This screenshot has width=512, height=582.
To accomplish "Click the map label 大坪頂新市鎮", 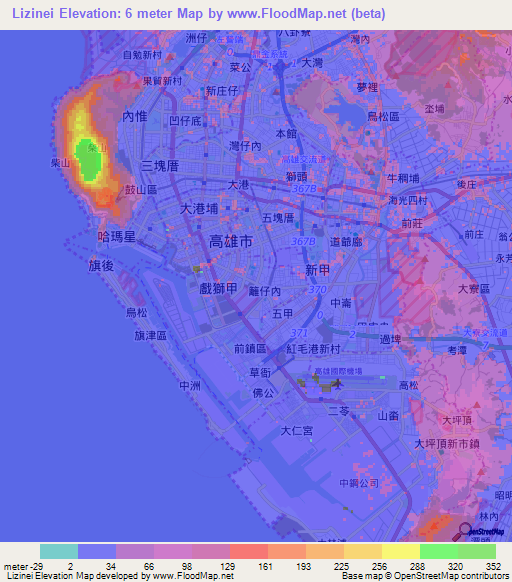I will point(447,444).
